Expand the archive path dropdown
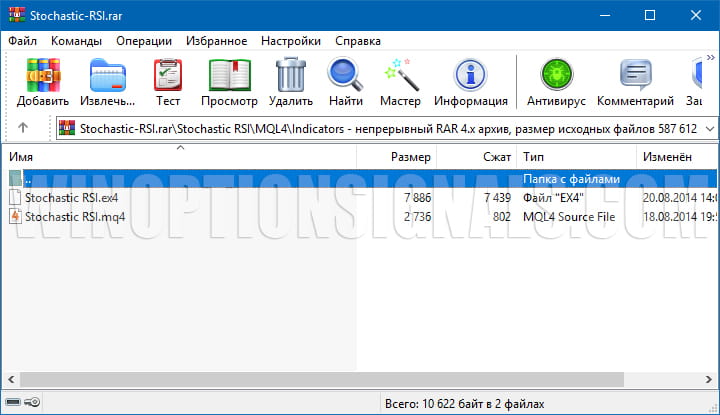 pos(709,128)
